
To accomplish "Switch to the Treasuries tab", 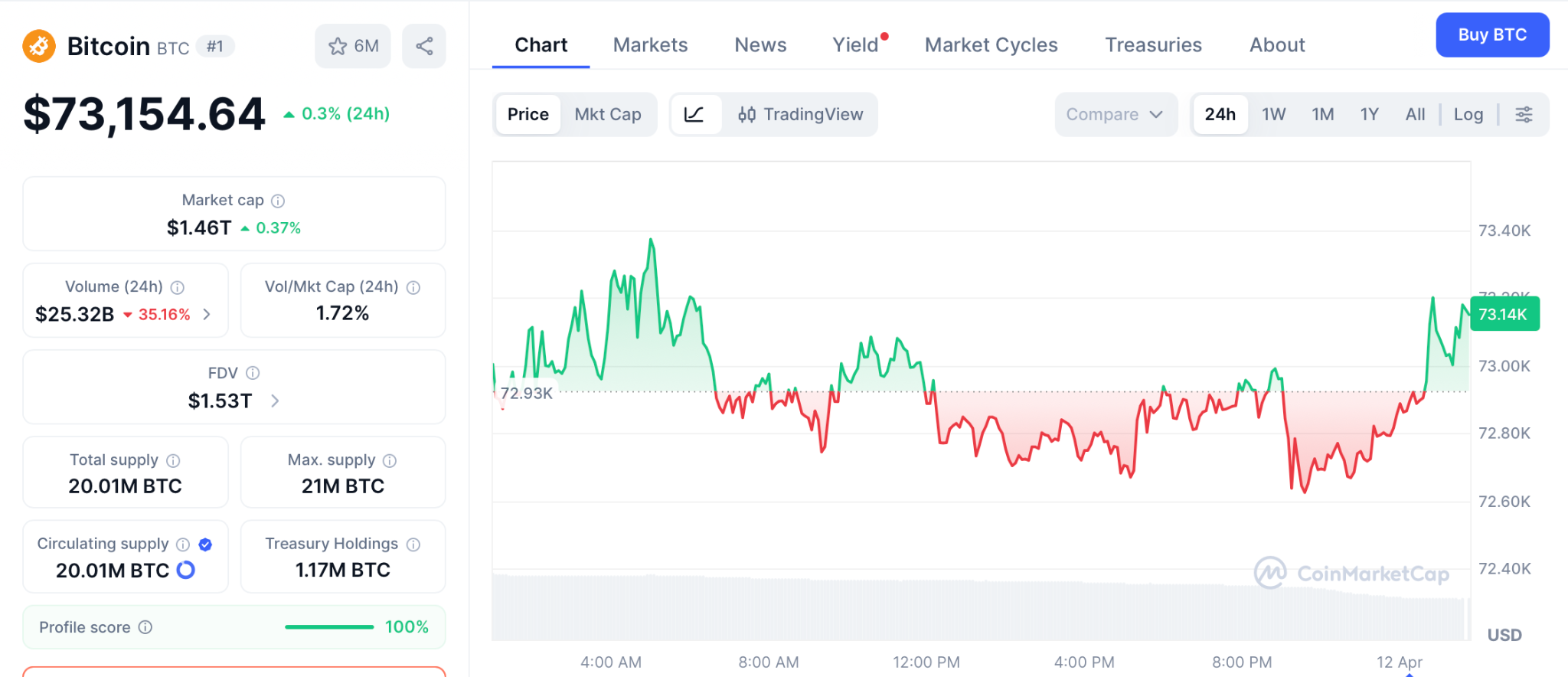I will click(1153, 45).
